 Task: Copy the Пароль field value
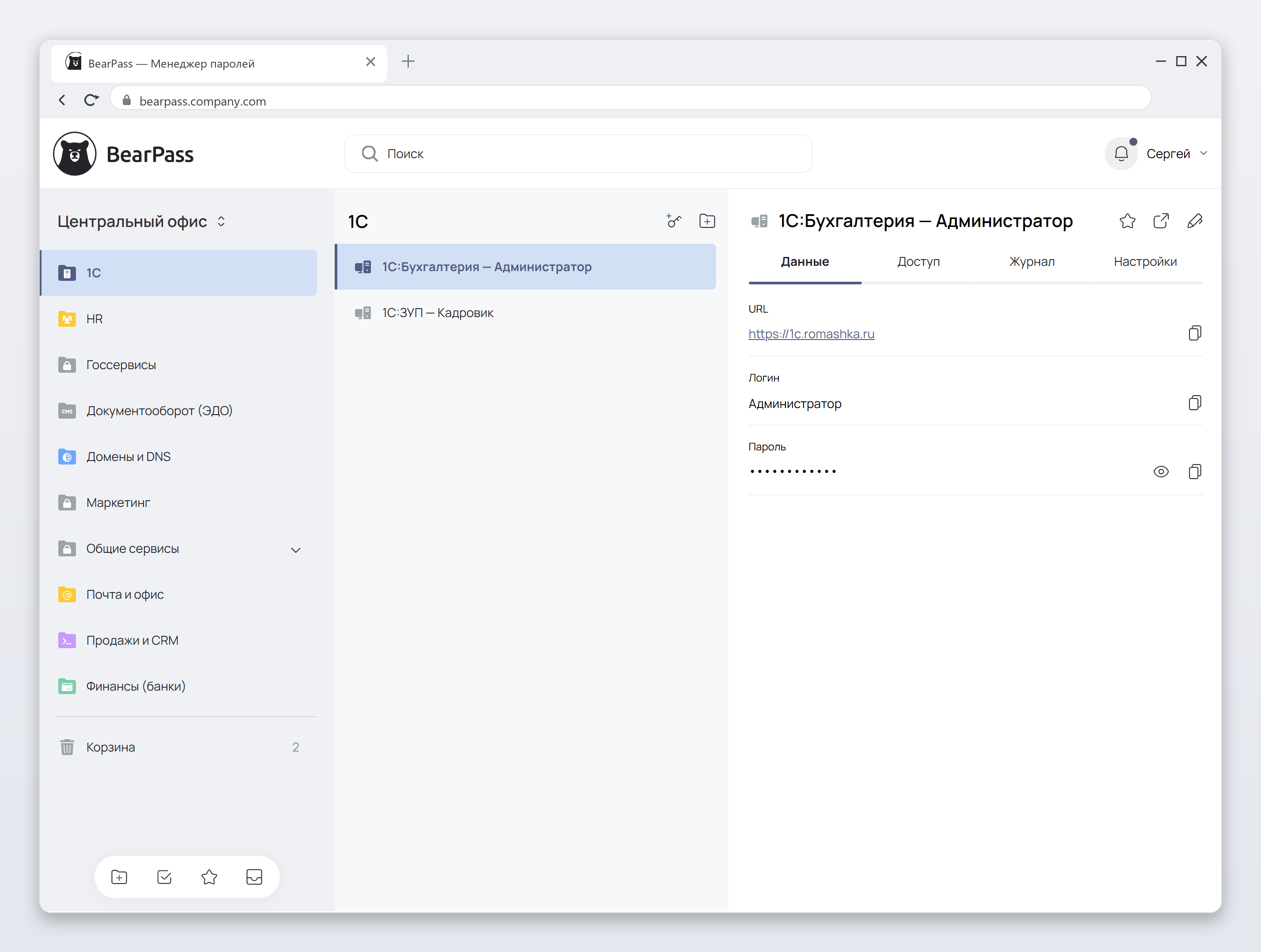(1195, 472)
